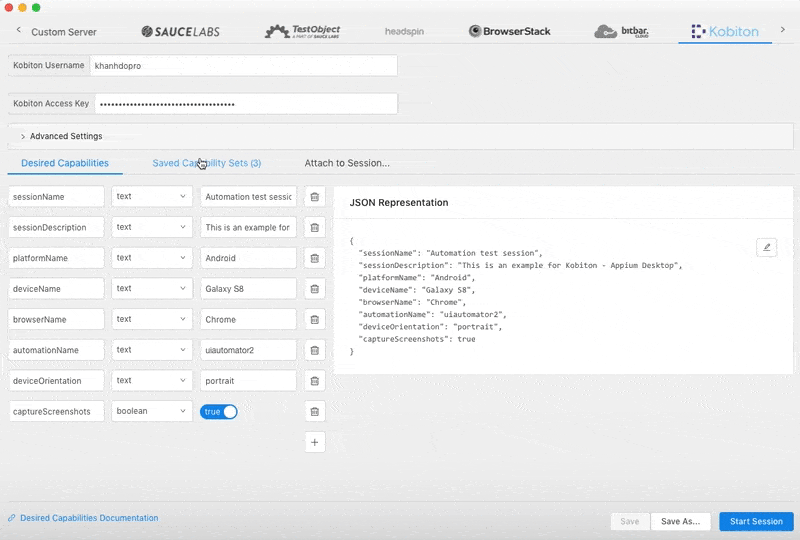
Task: Delete the sessionName capability row
Action: click(314, 197)
